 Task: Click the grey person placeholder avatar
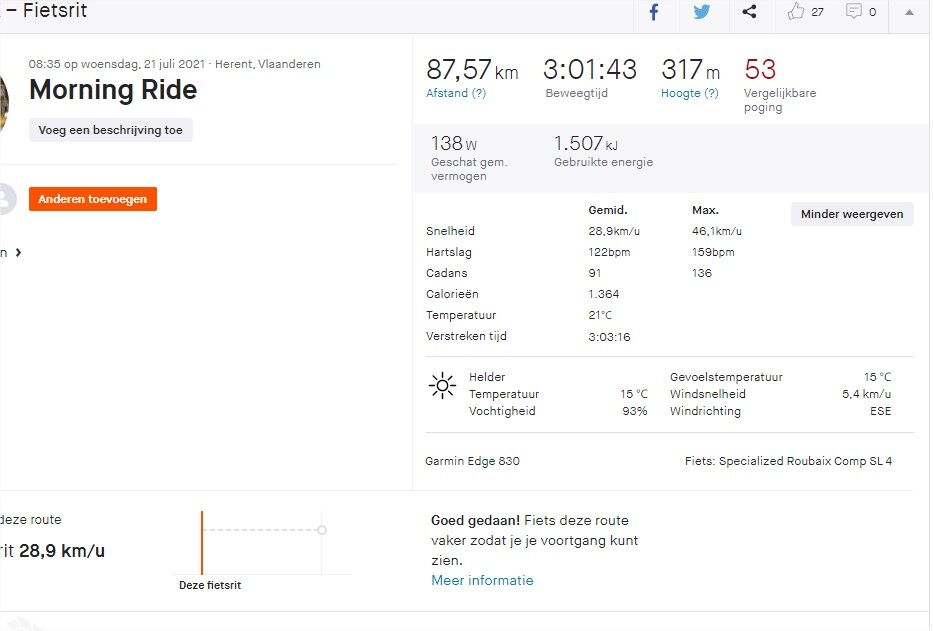[x=6, y=199]
